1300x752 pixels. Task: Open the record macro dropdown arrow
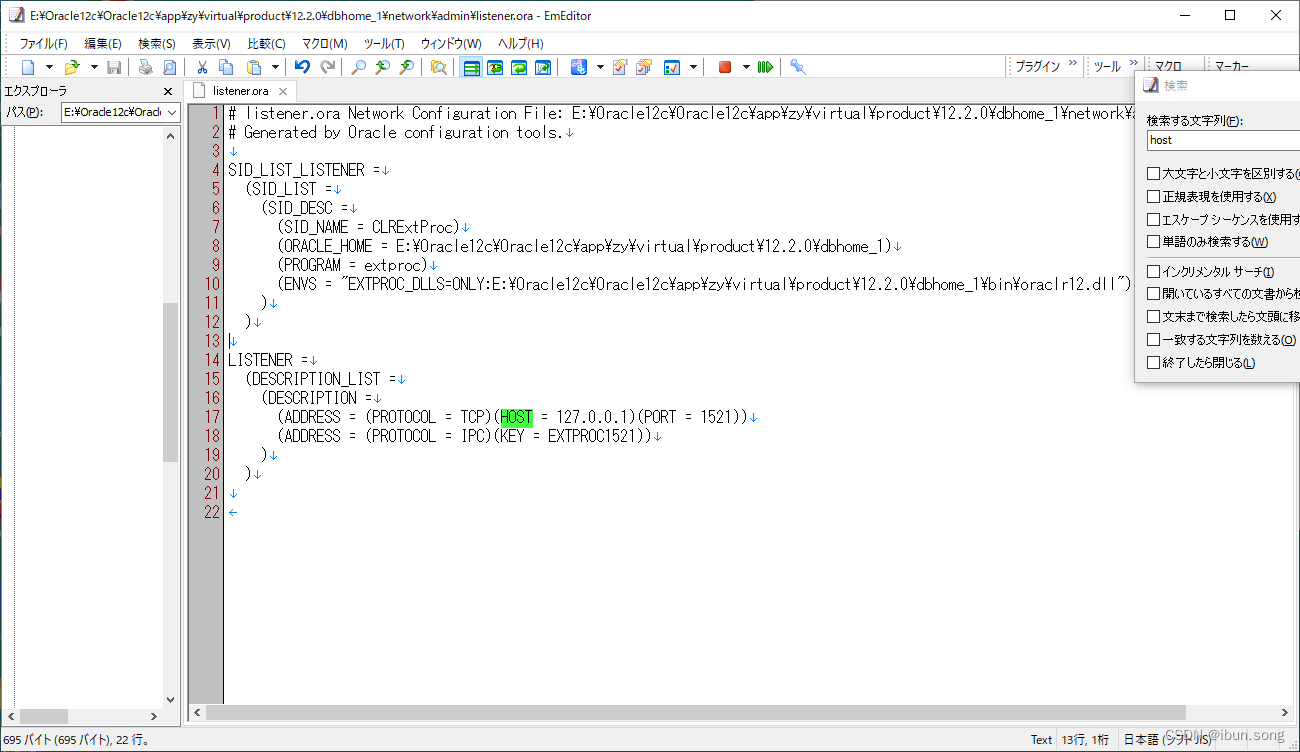pos(746,67)
